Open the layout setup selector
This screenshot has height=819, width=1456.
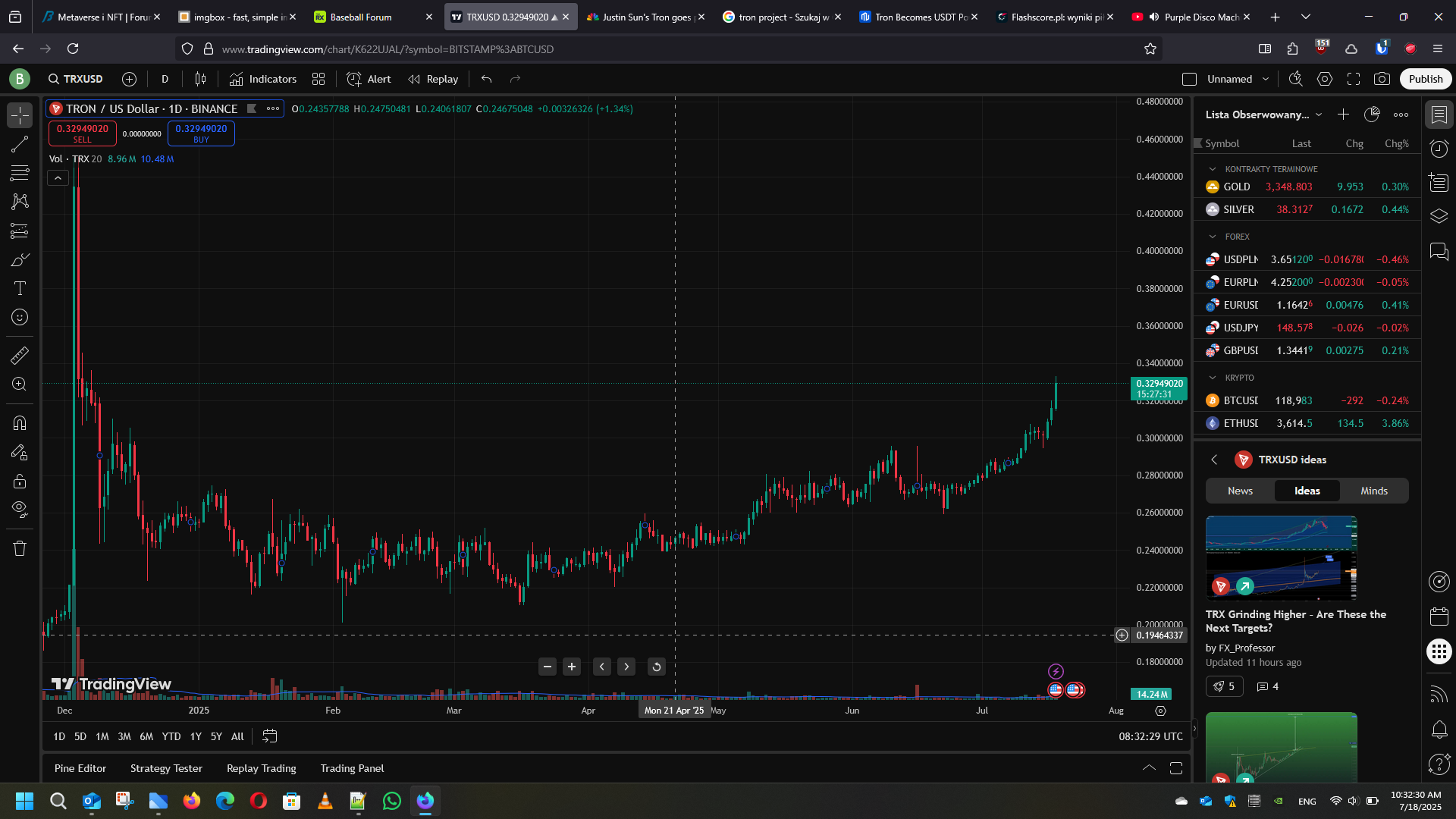click(x=1189, y=79)
